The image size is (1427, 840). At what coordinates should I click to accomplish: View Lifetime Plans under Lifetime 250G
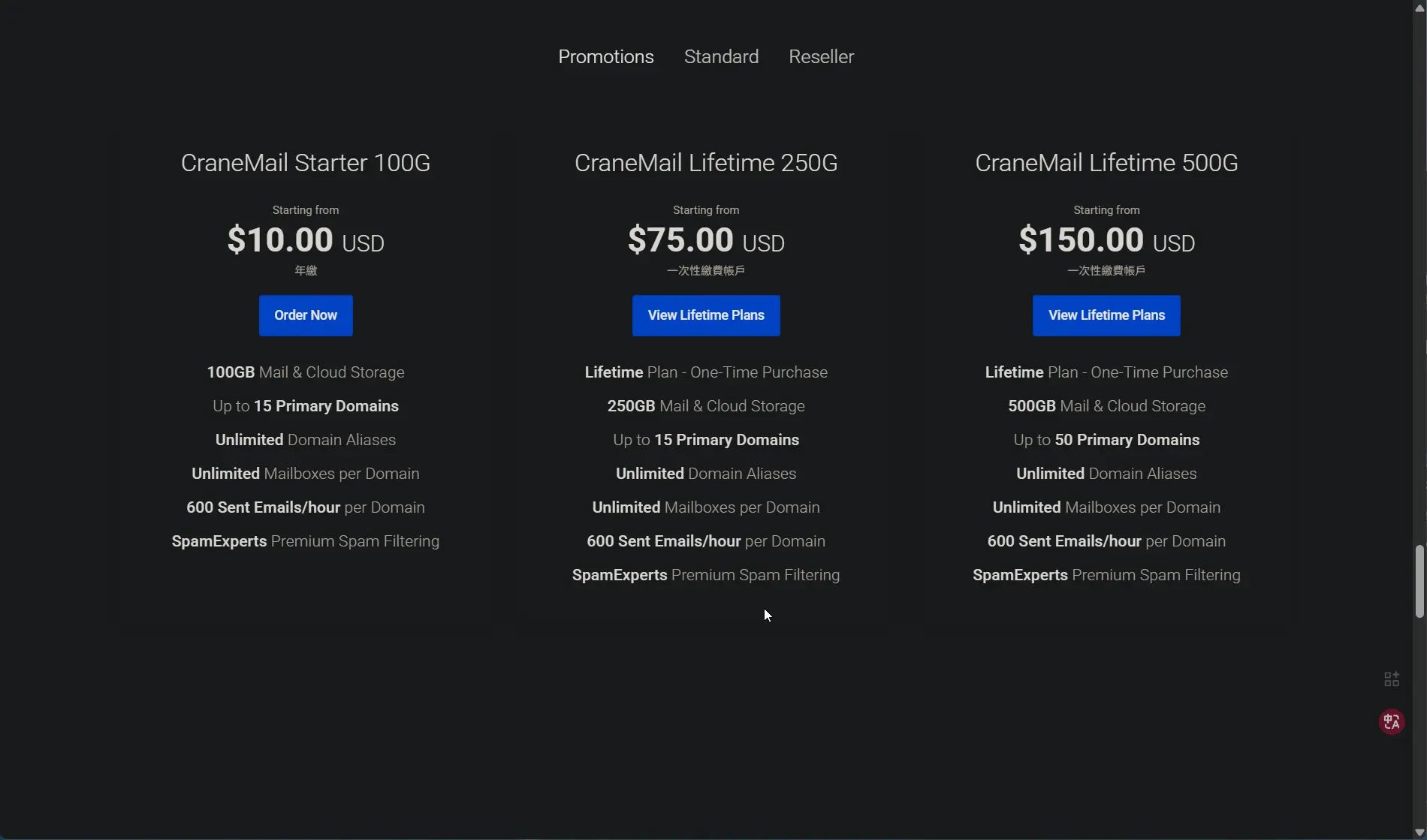705,315
